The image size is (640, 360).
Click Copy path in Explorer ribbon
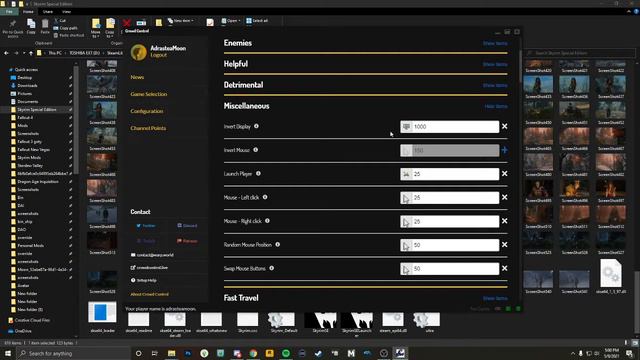coord(65,28)
